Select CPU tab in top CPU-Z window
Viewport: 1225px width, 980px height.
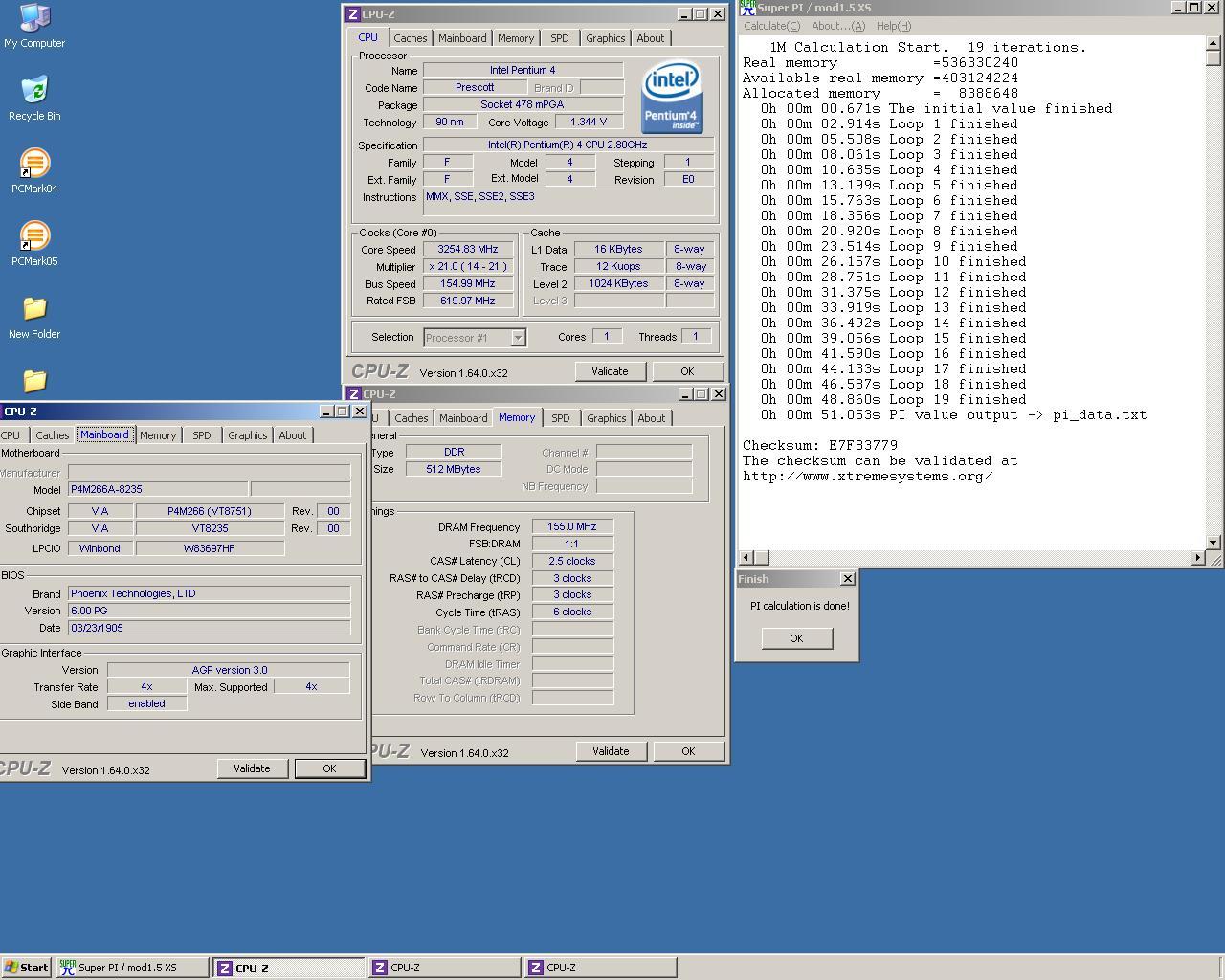[368, 37]
